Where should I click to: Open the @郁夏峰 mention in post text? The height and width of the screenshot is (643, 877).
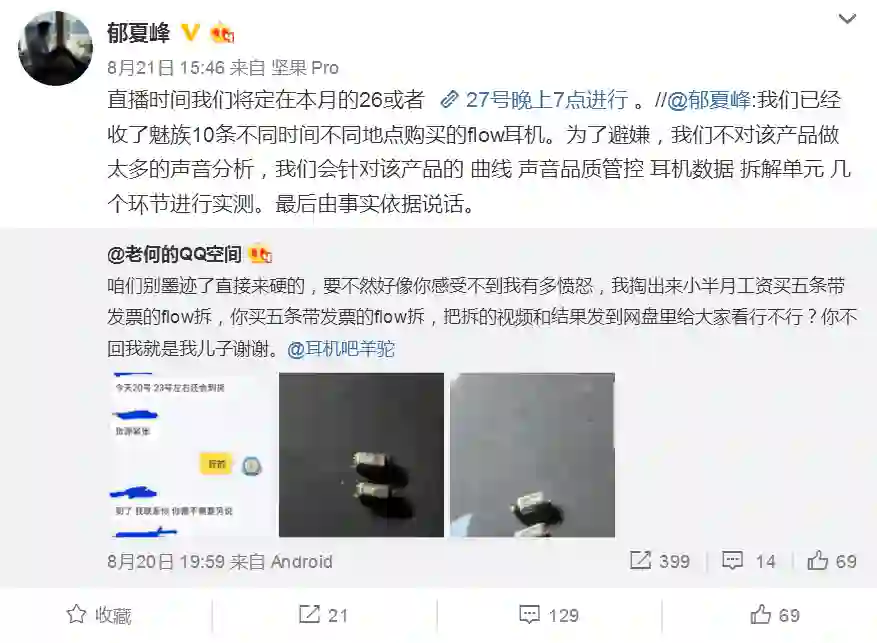click(x=708, y=100)
